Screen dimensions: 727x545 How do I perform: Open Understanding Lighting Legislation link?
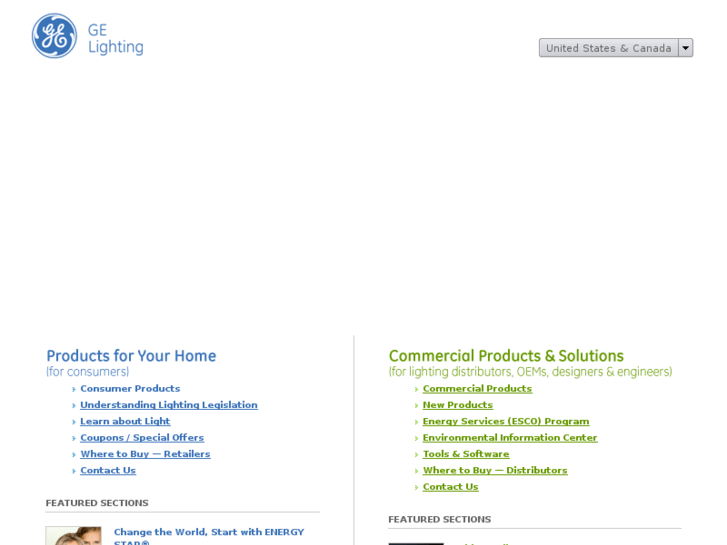[x=168, y=405]
